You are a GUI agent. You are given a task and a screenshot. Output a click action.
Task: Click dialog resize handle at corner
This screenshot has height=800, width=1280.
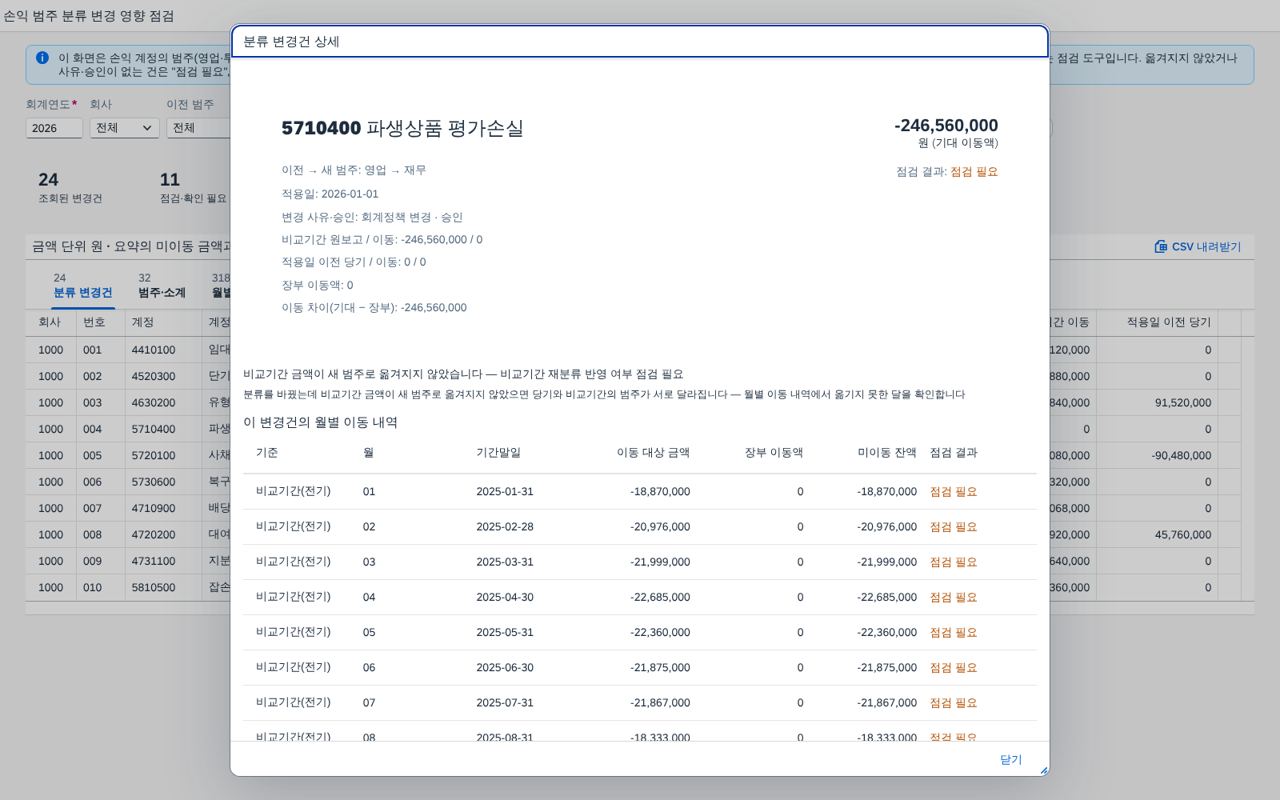coord(1044,770)
